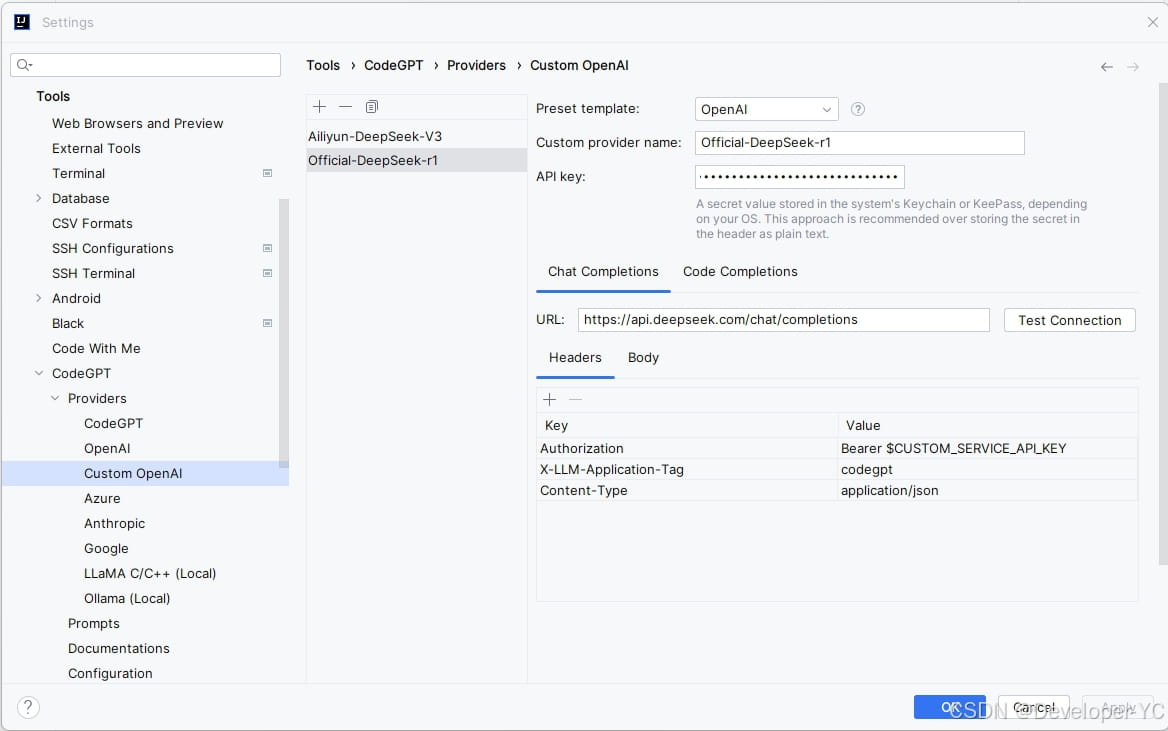The height and width of the screenshot is (731, 1168).
Task: Navigate back with the left arrow icon
Action: (1106, 67)
